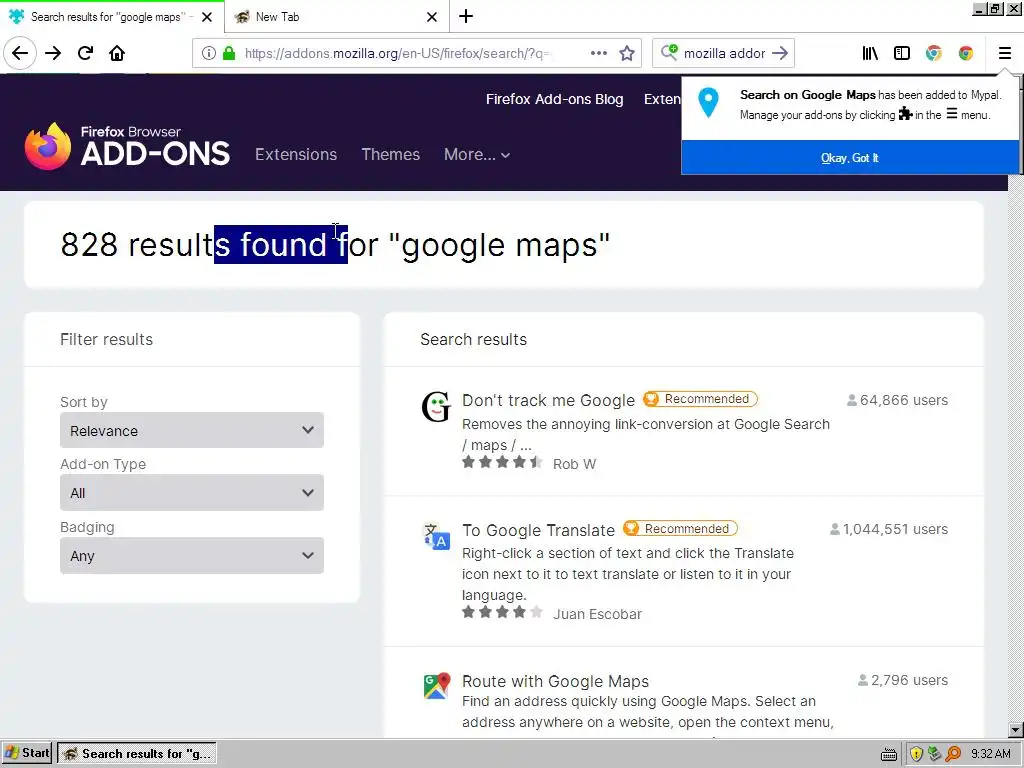
Task: Click the first Chrome-style extension icon
Action: coord(934,53)
